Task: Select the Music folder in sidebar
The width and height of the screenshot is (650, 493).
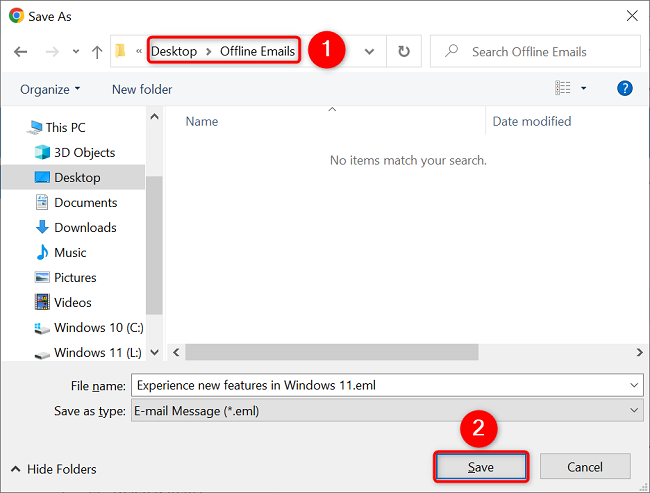Action: tap(70, 253)
